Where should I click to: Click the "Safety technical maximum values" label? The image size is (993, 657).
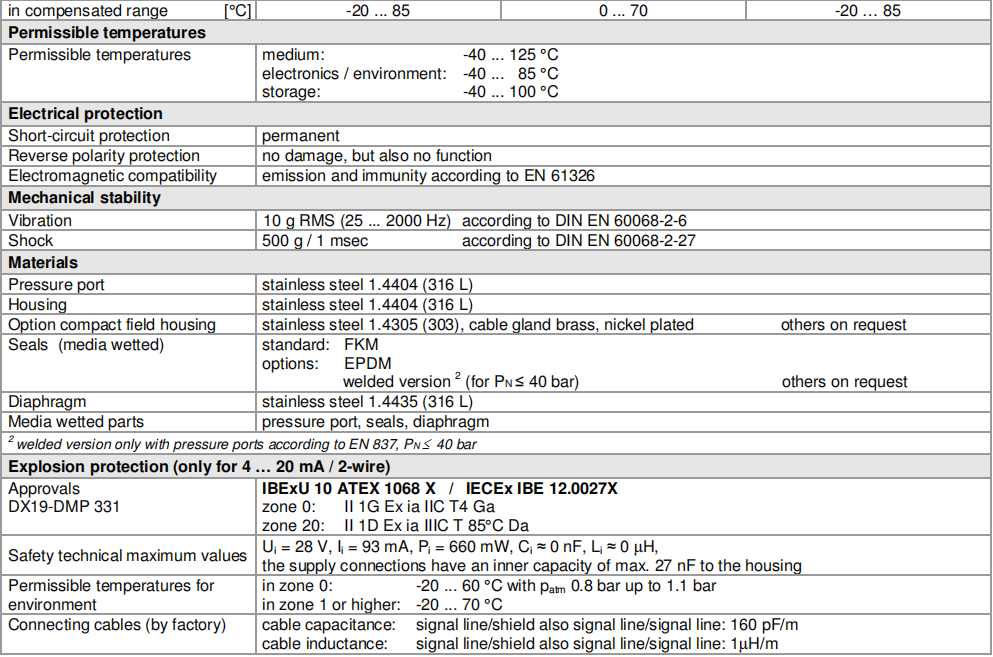127,555
